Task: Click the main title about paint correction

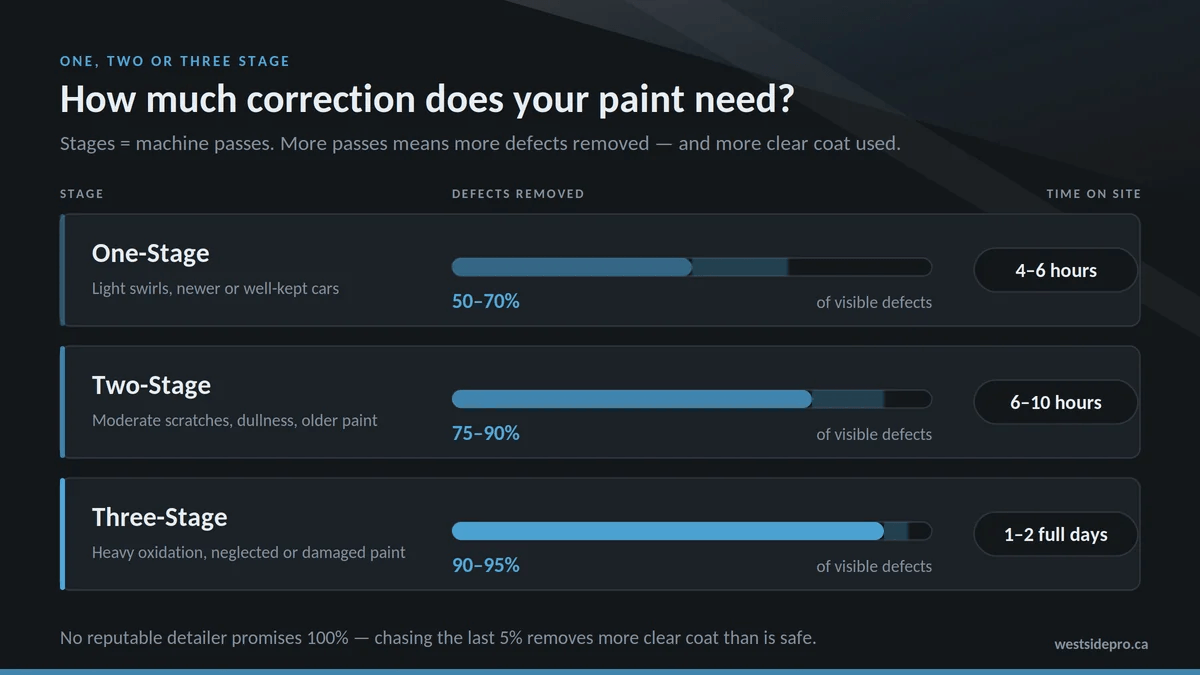Action: tap(426, 100)
